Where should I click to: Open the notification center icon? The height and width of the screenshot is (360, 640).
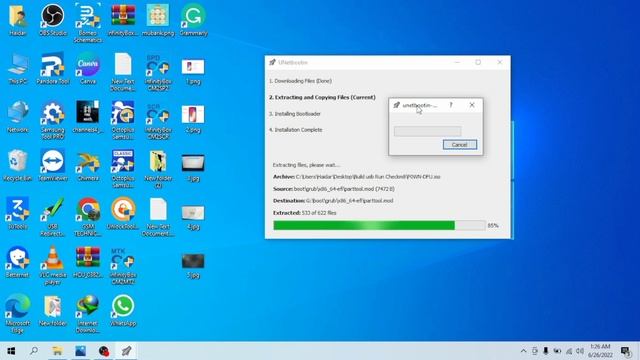(625, 351)
